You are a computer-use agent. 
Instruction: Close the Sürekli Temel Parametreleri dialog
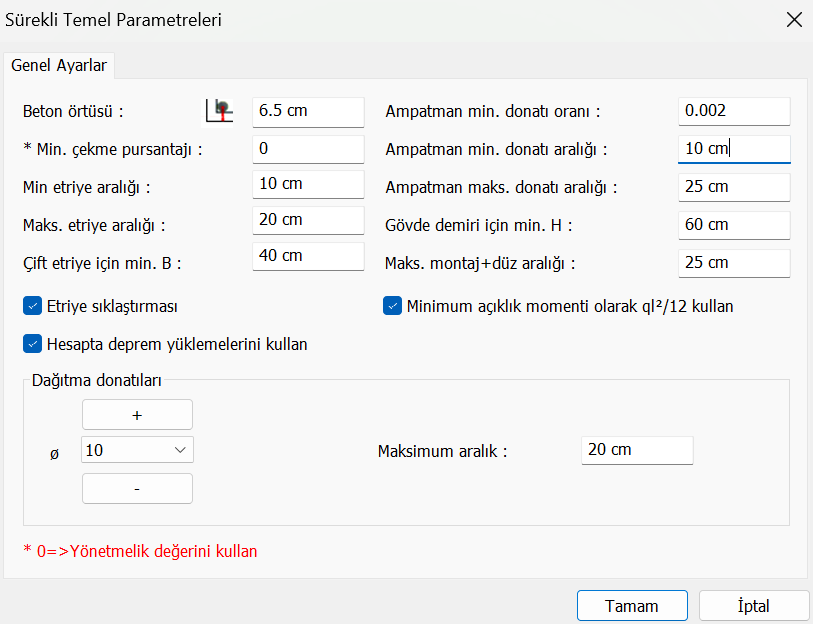794,20
